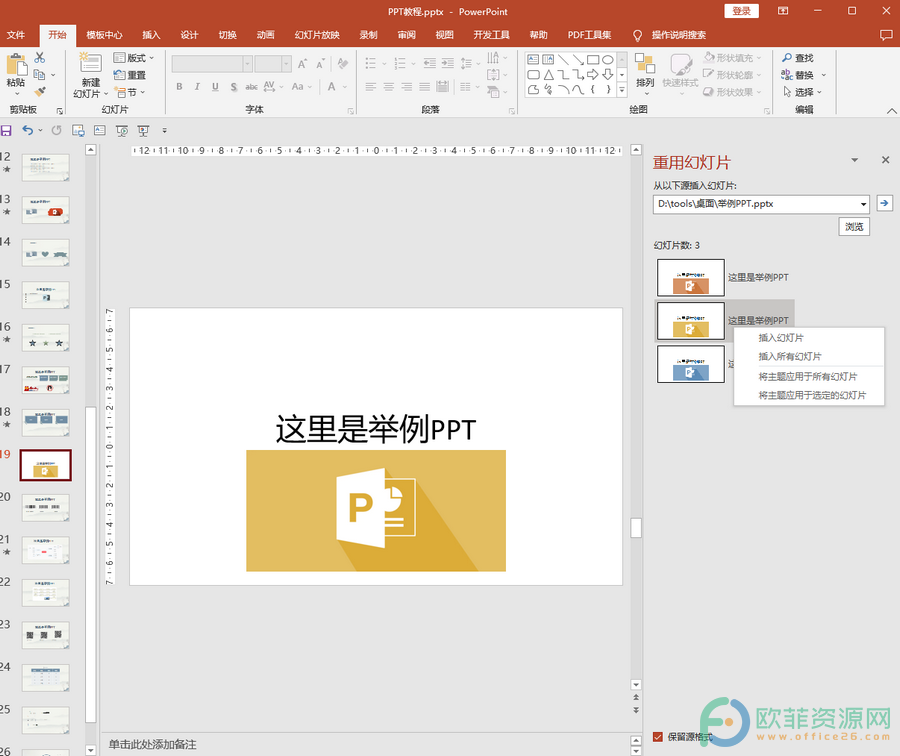Toggle left text alignment
The width and height of the screenshot is (900, 756).
click(x=371, y=87)
